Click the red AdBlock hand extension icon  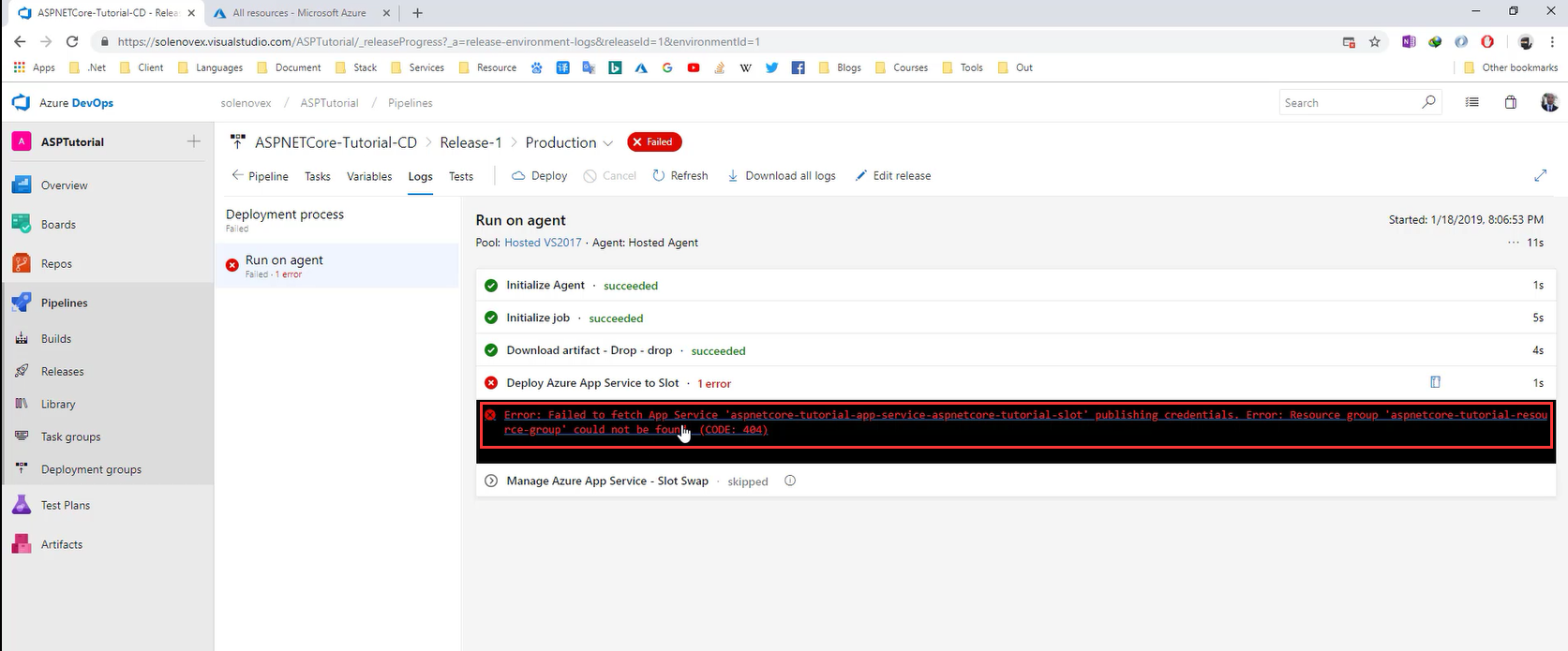point(1487,42)
